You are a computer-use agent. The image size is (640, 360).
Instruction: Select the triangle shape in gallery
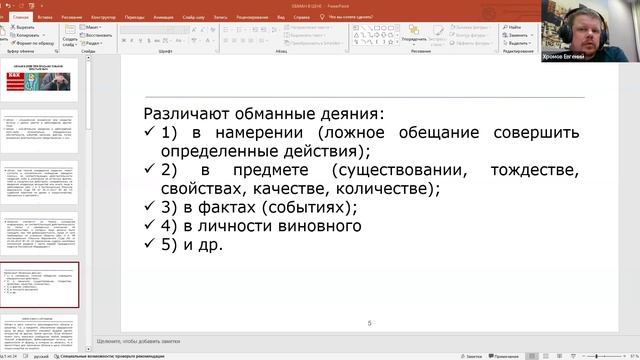click(x=356, y=35)
